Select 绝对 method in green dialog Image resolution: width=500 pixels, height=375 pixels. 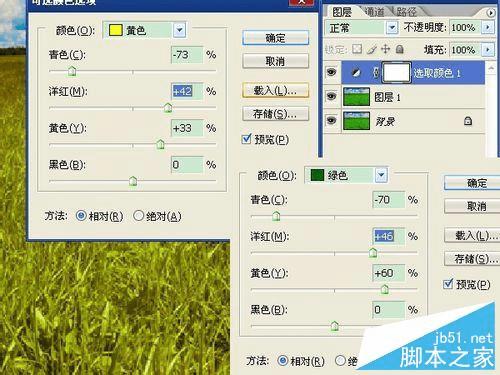tap(340, 361)
